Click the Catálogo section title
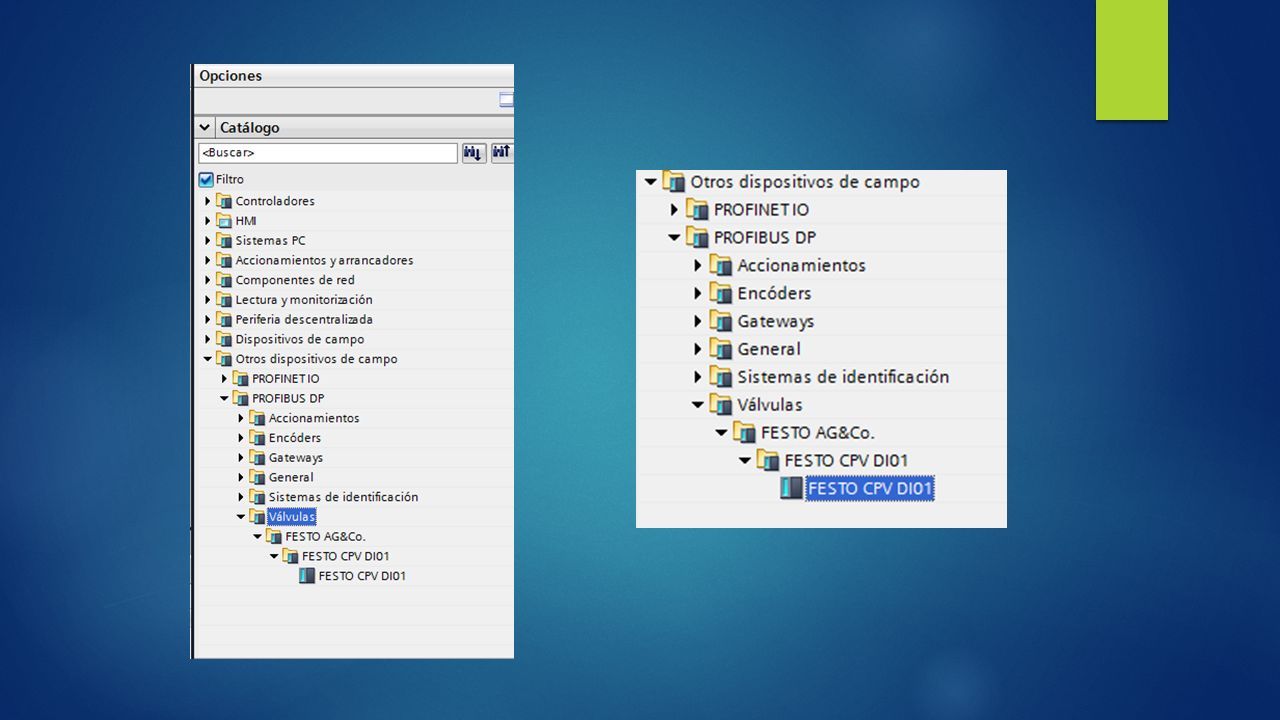The height and width of the screenshot is (720, 1280). pyautogui.click(x=250, y=128)
